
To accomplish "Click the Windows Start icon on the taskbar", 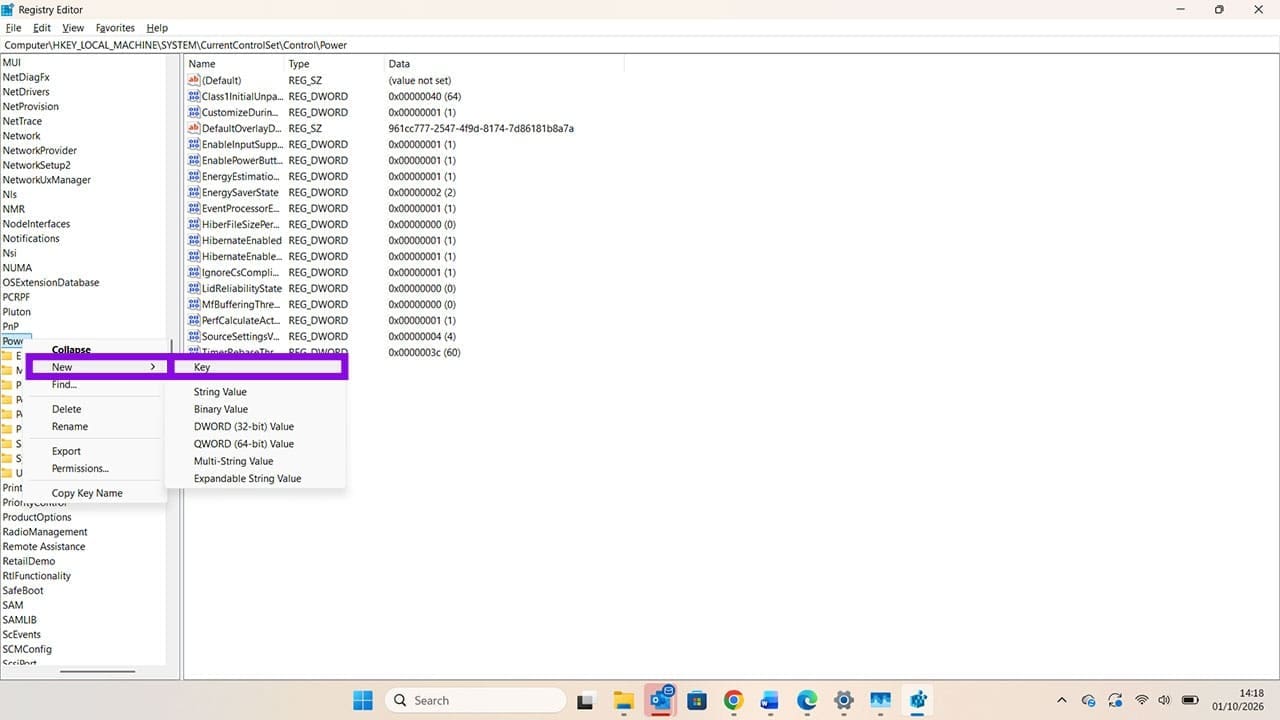I will click(x=363, y=700).
